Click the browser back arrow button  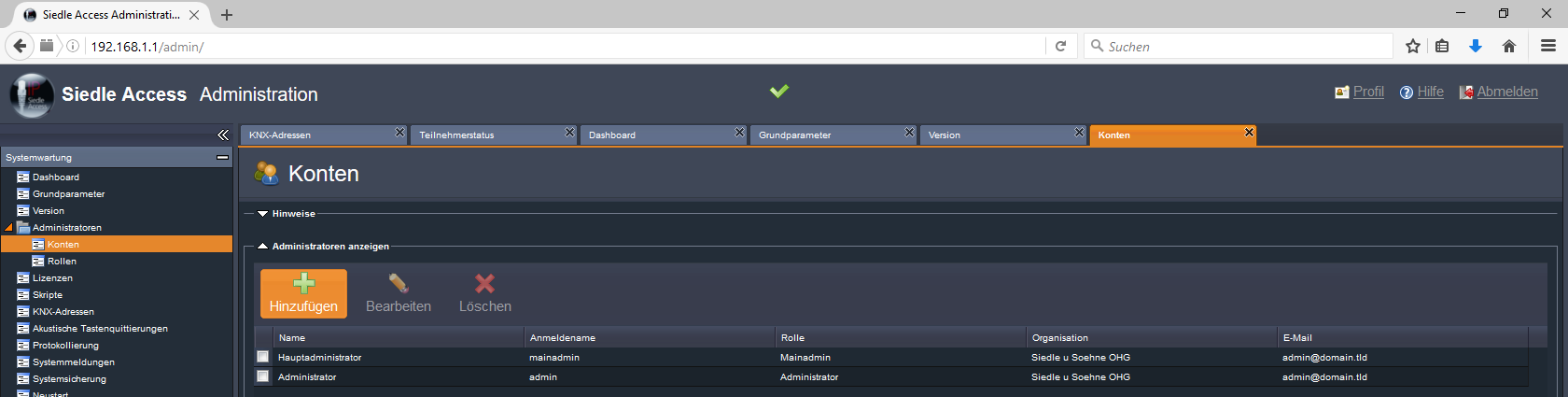point(20,46)
